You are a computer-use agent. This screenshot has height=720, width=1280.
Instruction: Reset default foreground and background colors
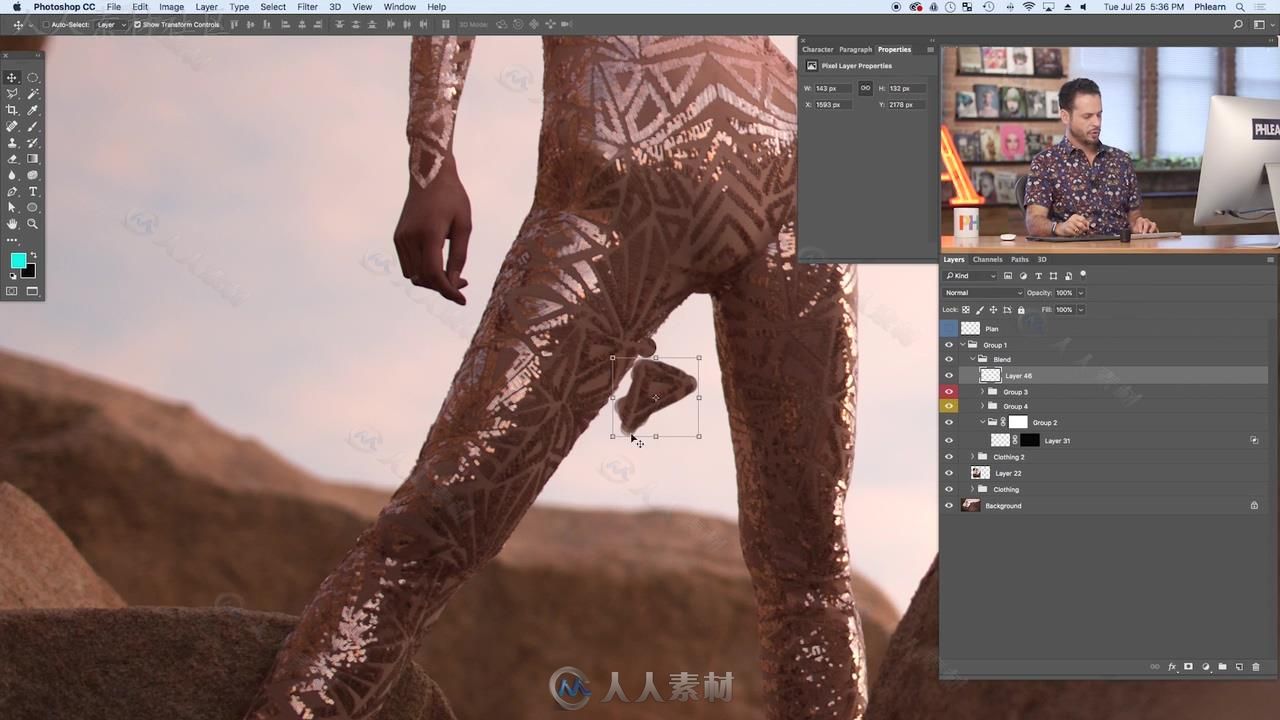11,276
